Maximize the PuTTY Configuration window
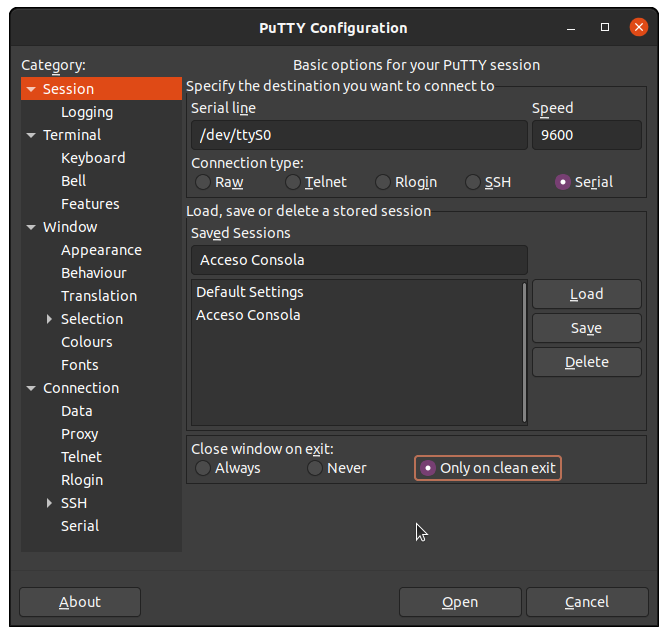Screen dimensions: 668x636 click(x=605, y=28)
